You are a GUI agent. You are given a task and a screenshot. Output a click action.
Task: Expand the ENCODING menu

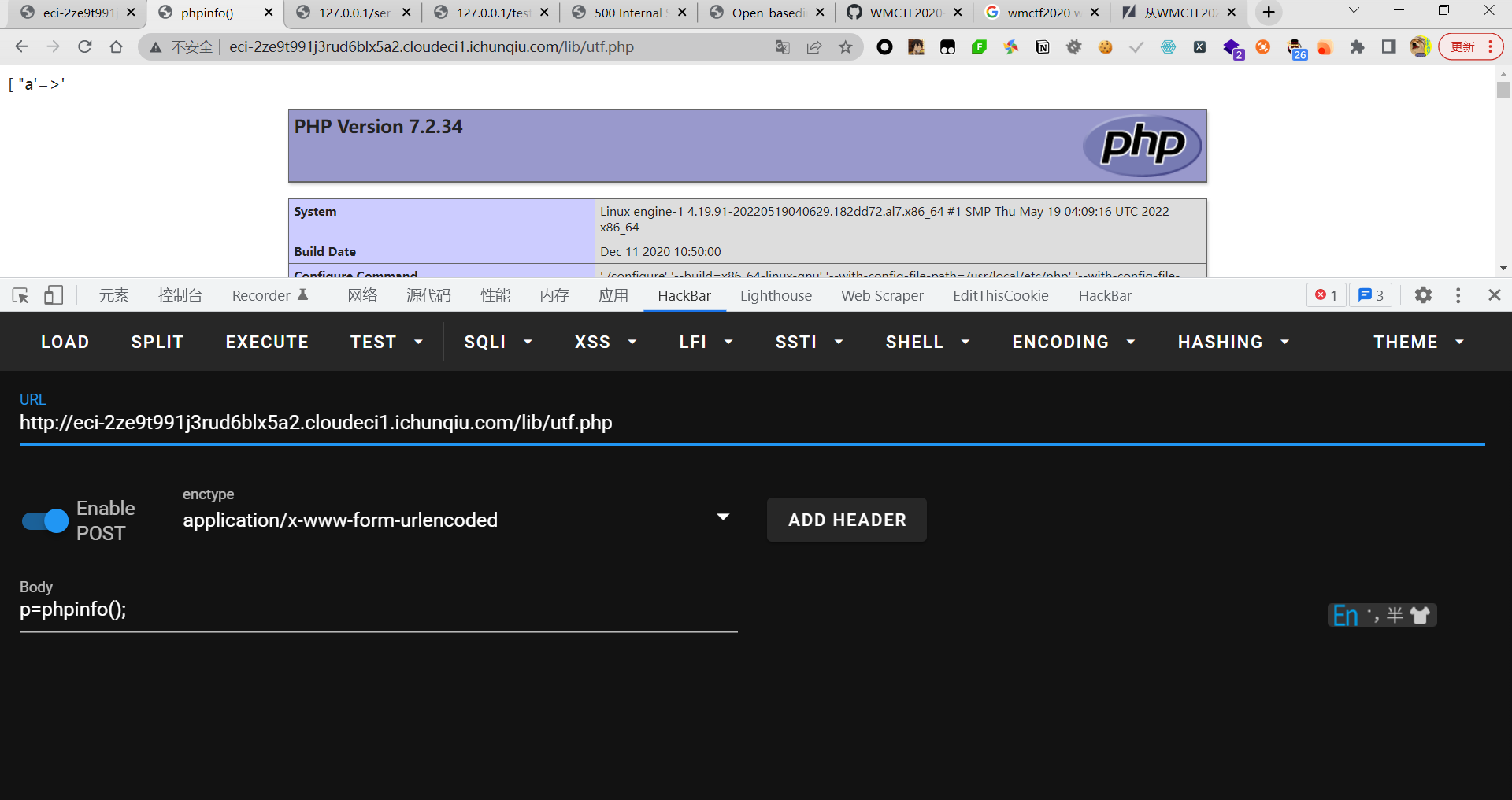click(1073, 342)
